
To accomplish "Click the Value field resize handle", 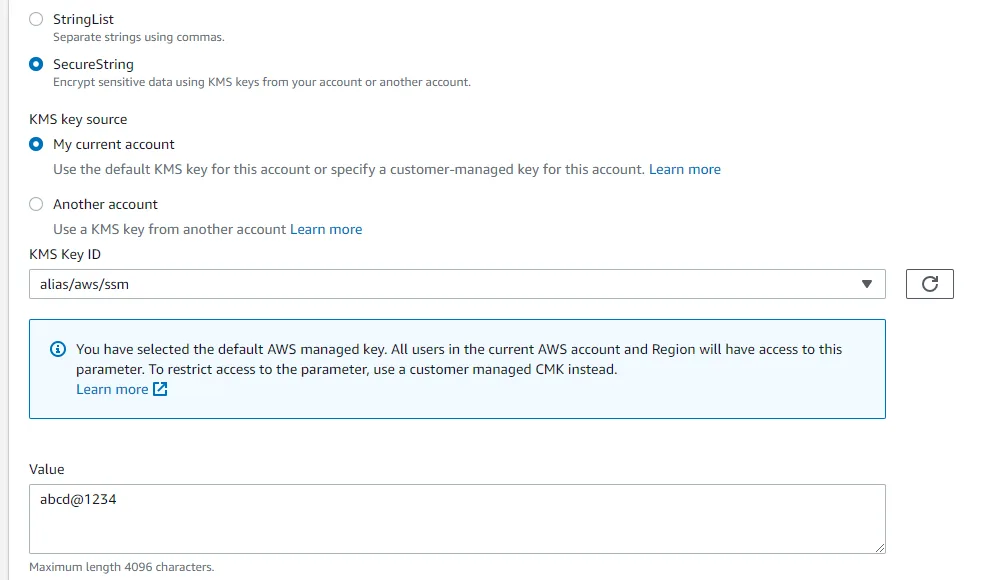I will click(x=880, y=548).
